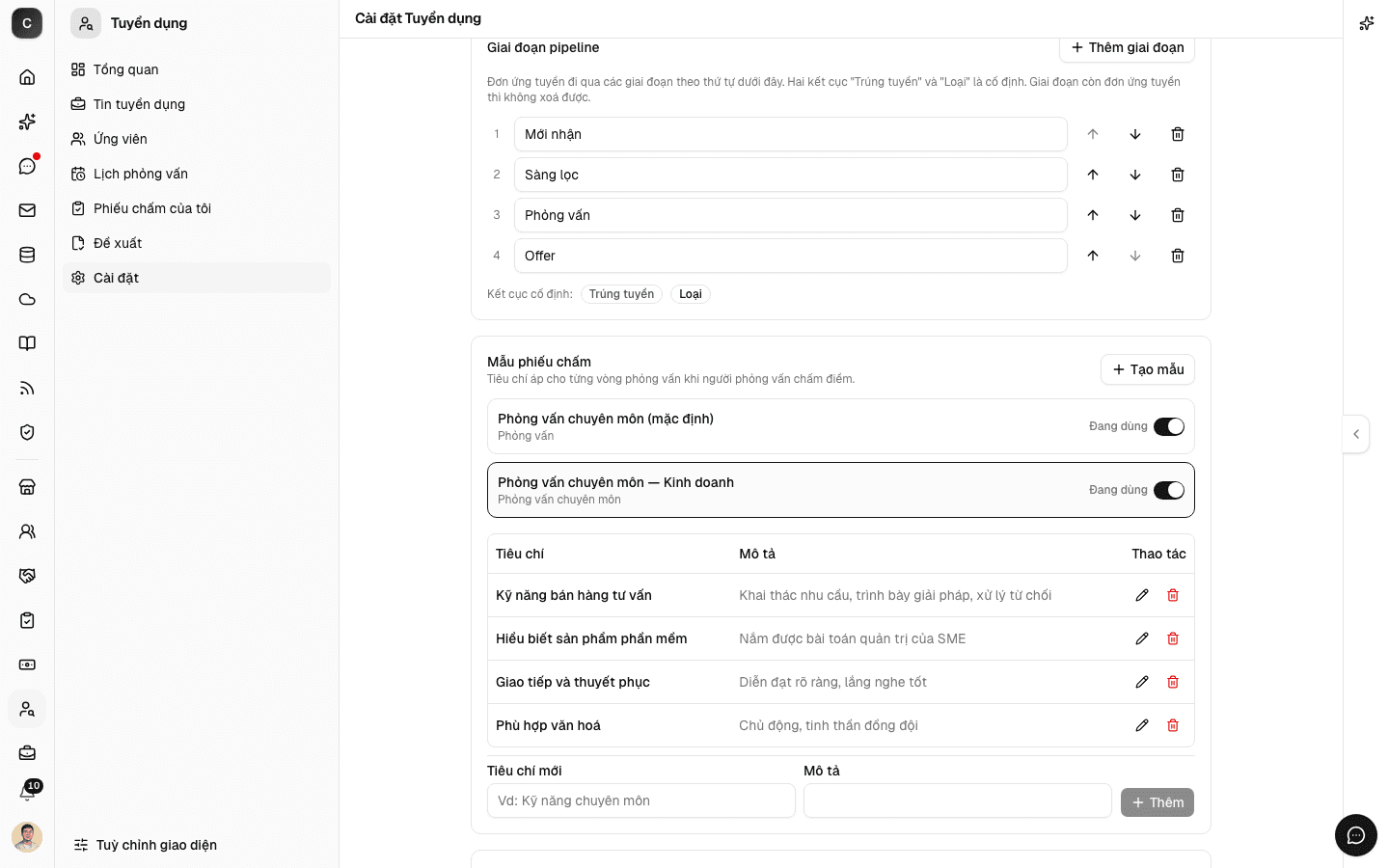Image resolution: width=1389 pixels, height=868 pixels.
Task: Open the user avatar at bottom left
Action: (x=27, y=837)
